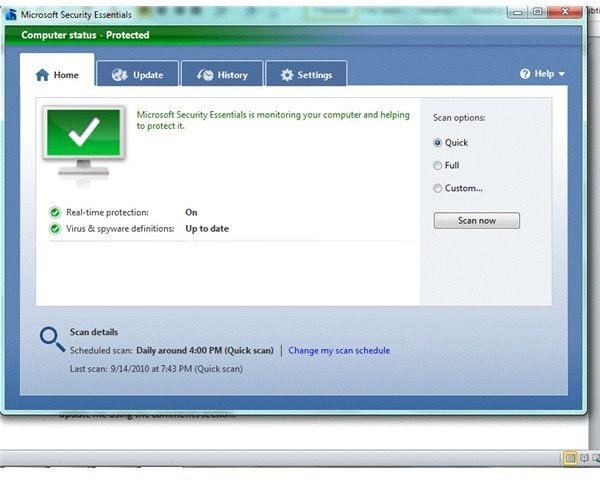Viewport: 600px width, 482px height.
Task: Click the Scan details magnifying glass icon
Action: click(x=52, y=339)
